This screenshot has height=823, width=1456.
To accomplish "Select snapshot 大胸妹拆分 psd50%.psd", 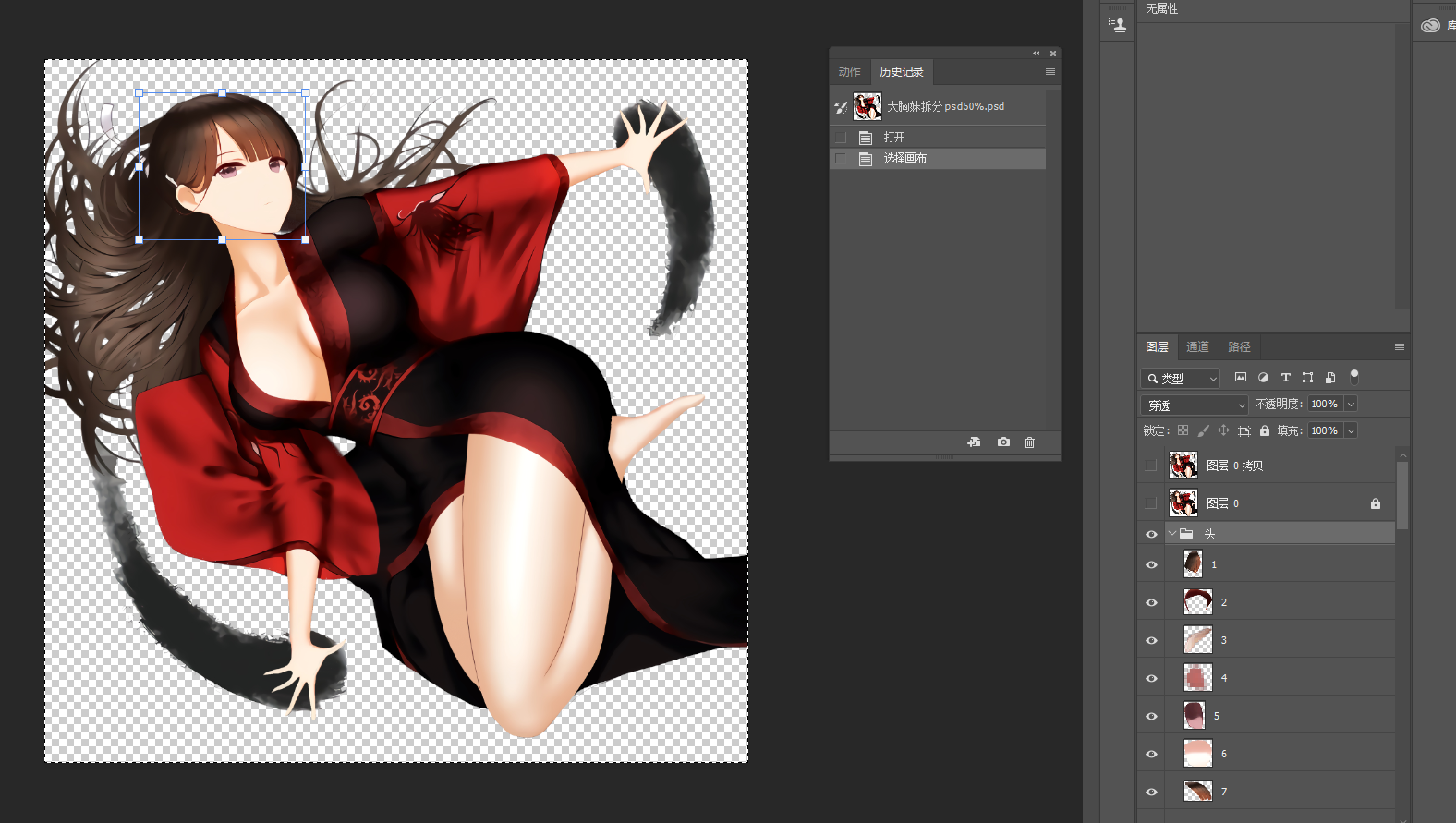I will 938,106.
